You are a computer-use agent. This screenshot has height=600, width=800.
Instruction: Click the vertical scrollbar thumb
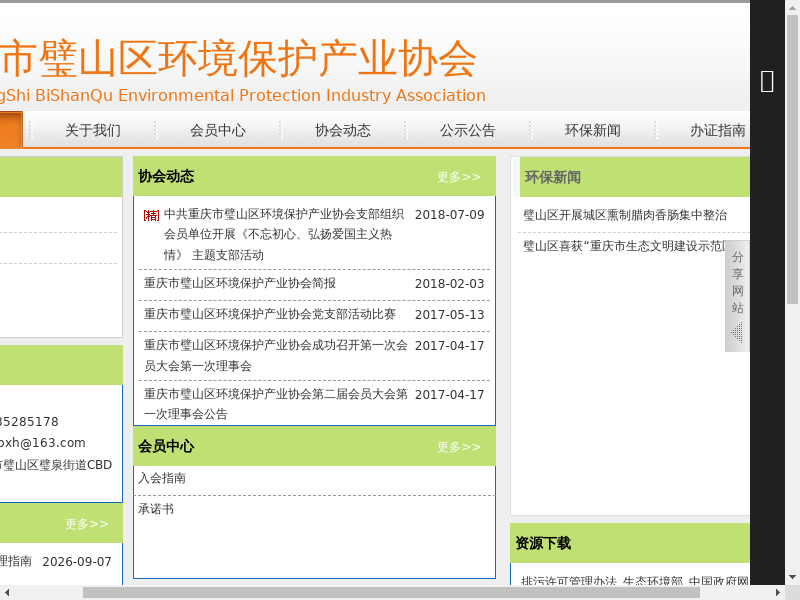click(792, 159)
